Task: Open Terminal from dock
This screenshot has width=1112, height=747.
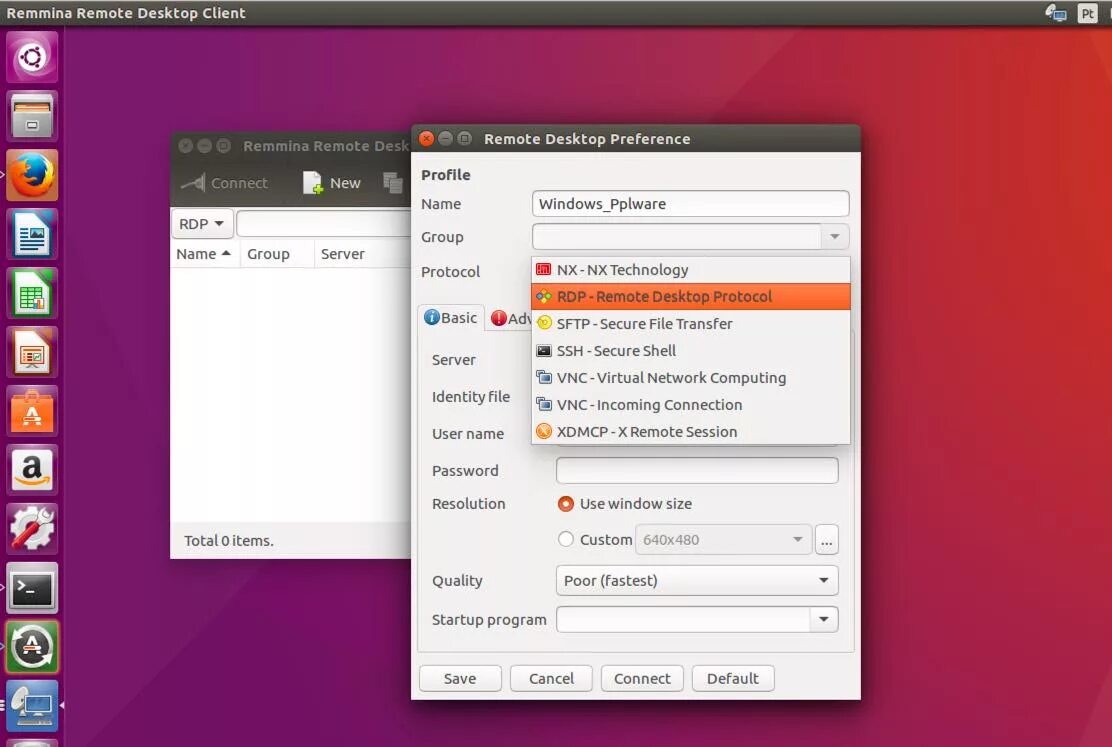Action: tap(32, 588)
